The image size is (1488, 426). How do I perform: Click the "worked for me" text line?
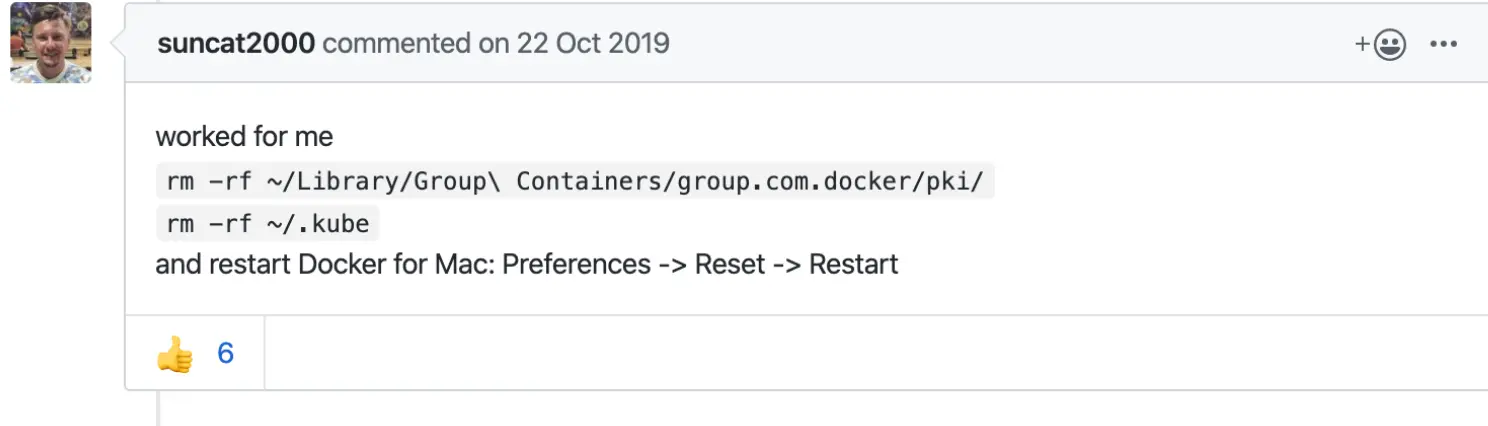(x=245, y=136)
